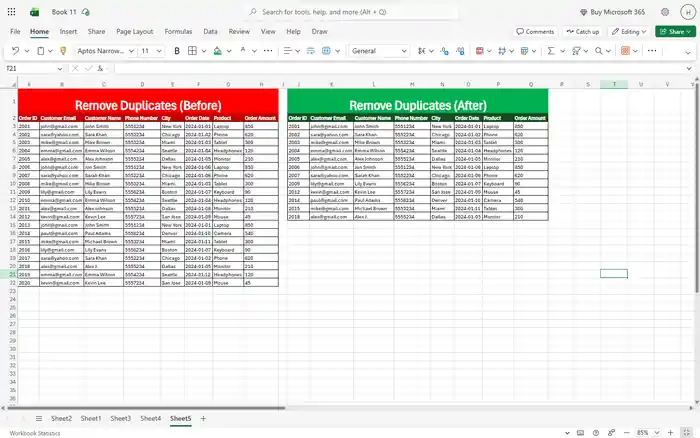
Task: Click zoom out minus in status bar
Action: (626, 433)
